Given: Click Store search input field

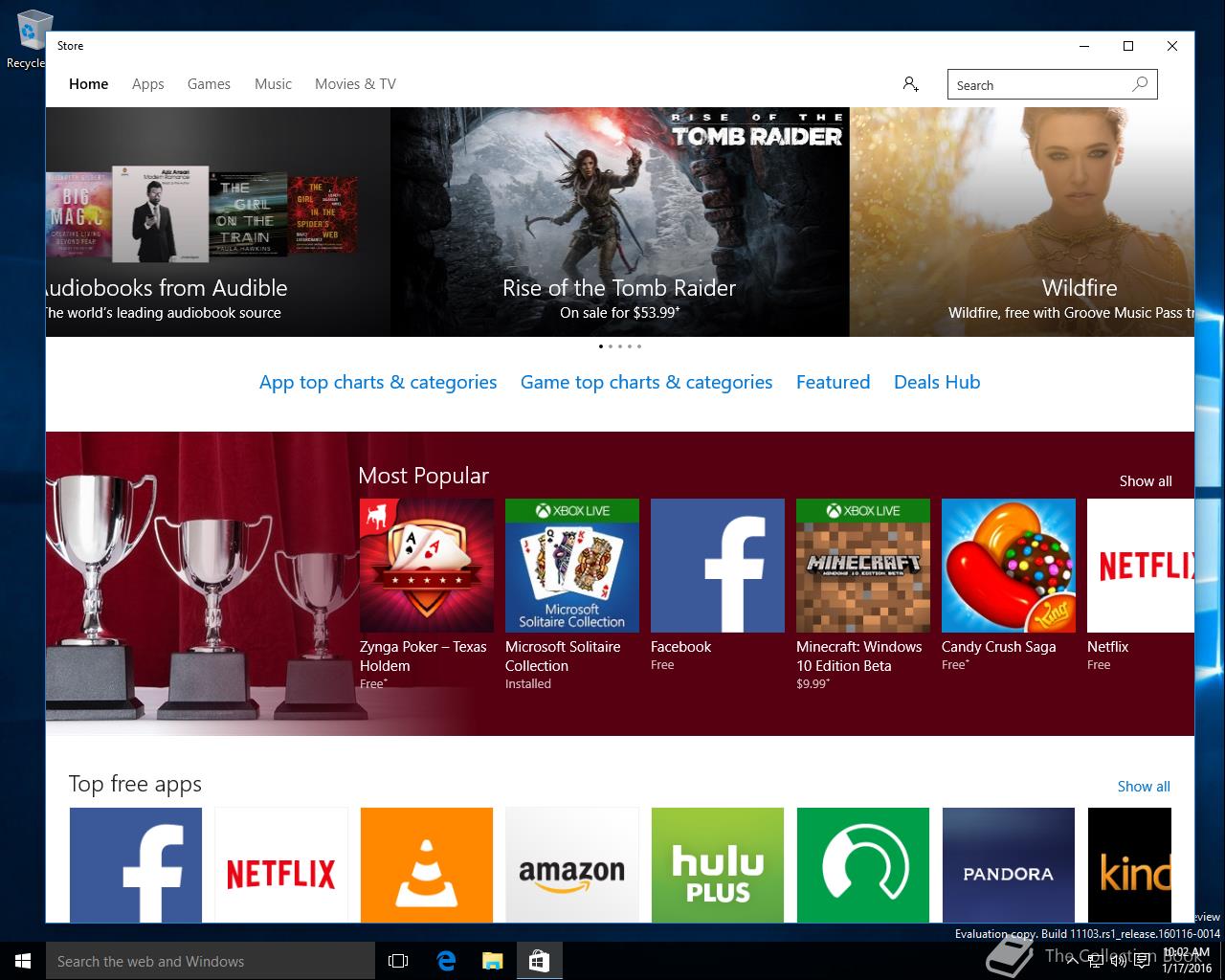Looking at the screenshot, I should coord(1053,84).
